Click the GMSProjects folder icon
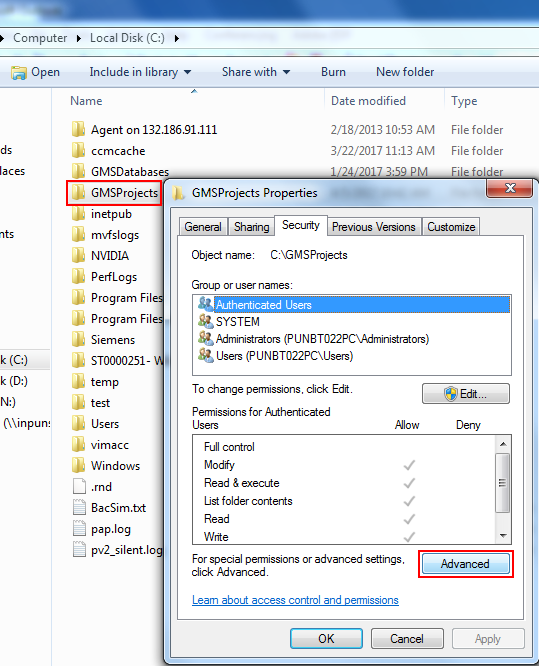The image size is (539, 666). pyautogui.click(x=78, y=193)
